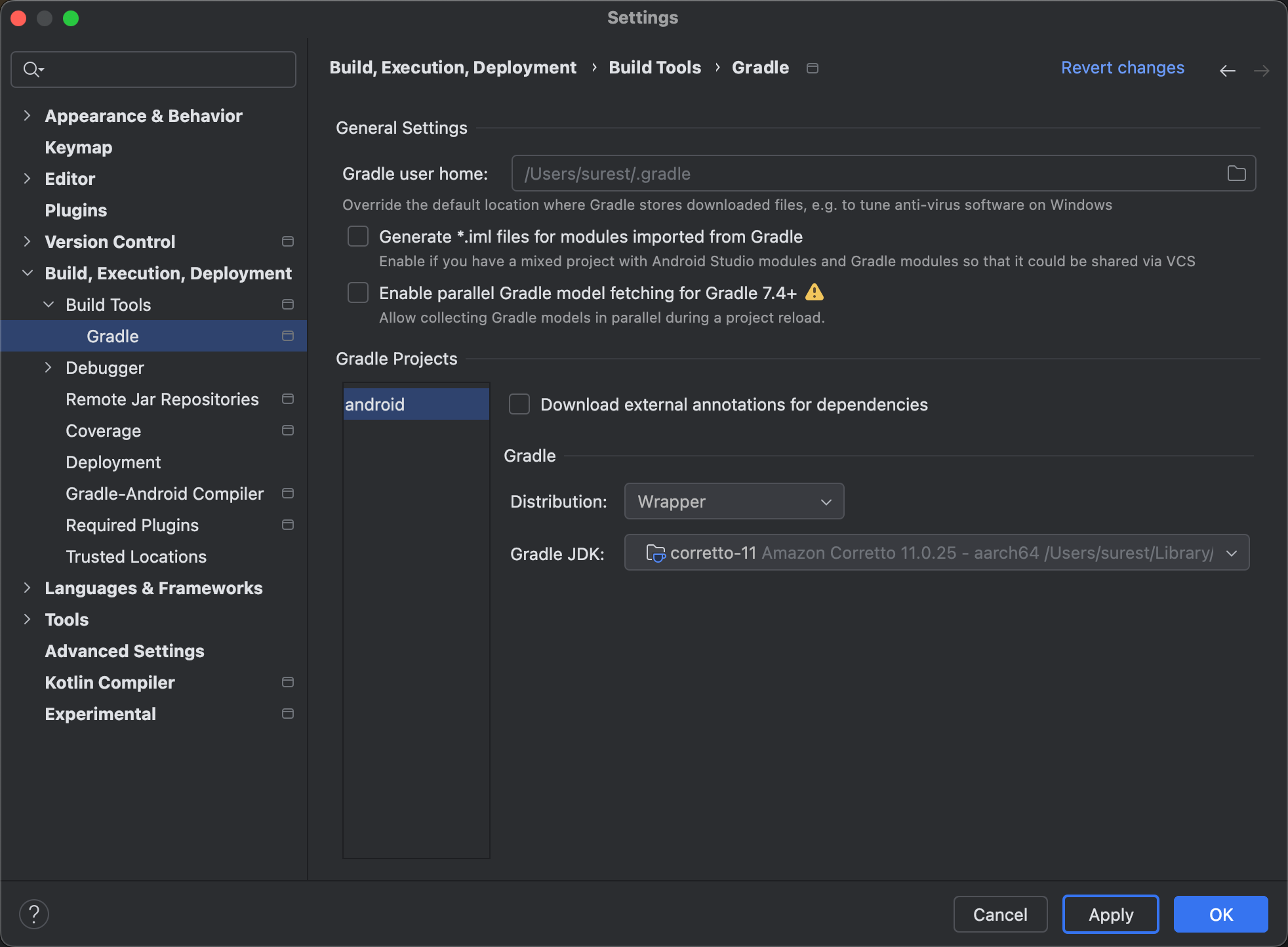
Task: Click the JDK folder icon in Gradle JDK field
Action: tap(655, 554)
